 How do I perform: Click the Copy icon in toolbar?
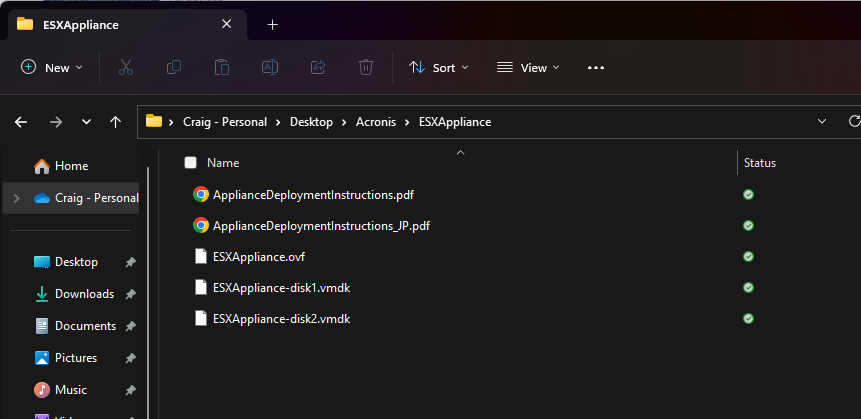(174, 68)
